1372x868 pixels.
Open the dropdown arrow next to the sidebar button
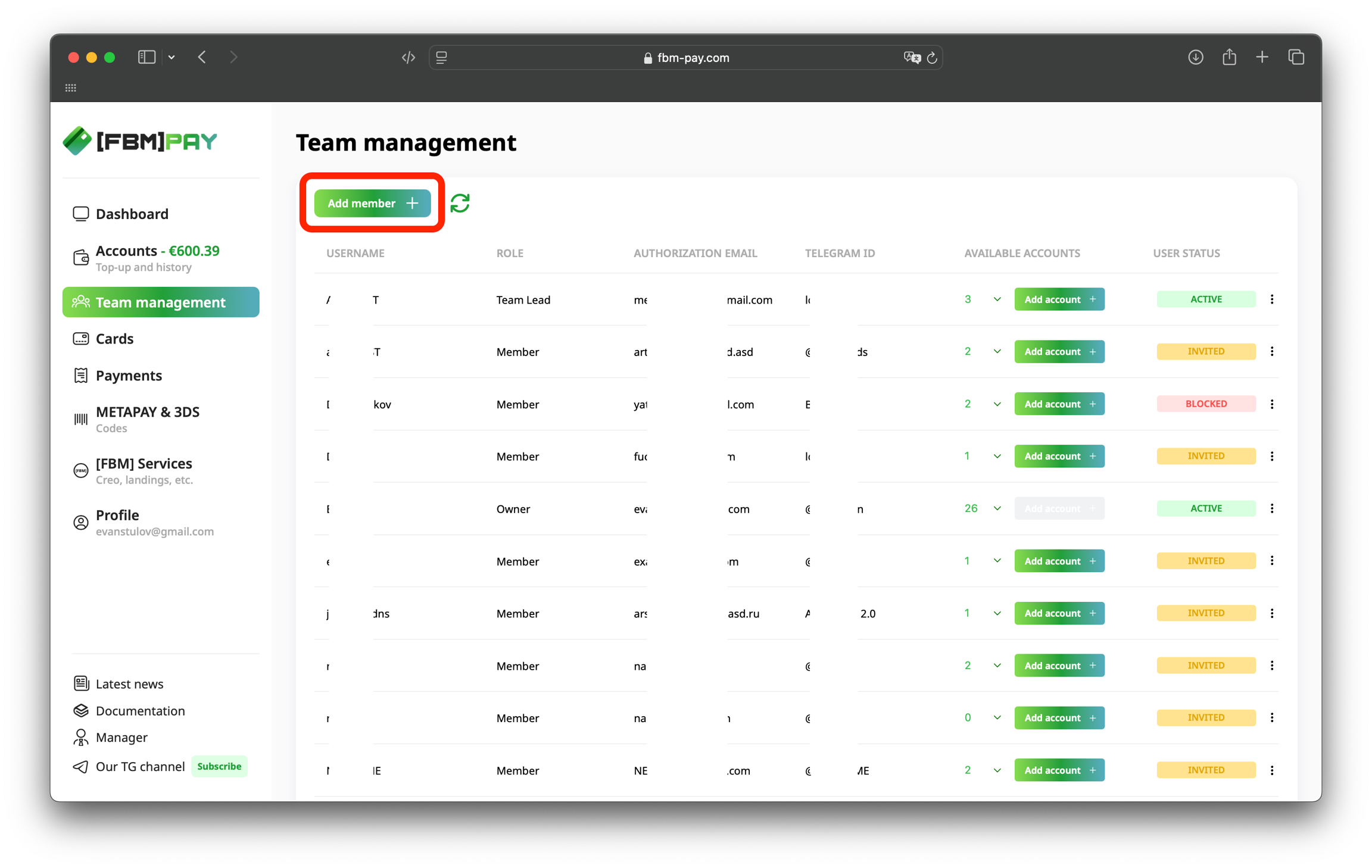tap(171, 58)
